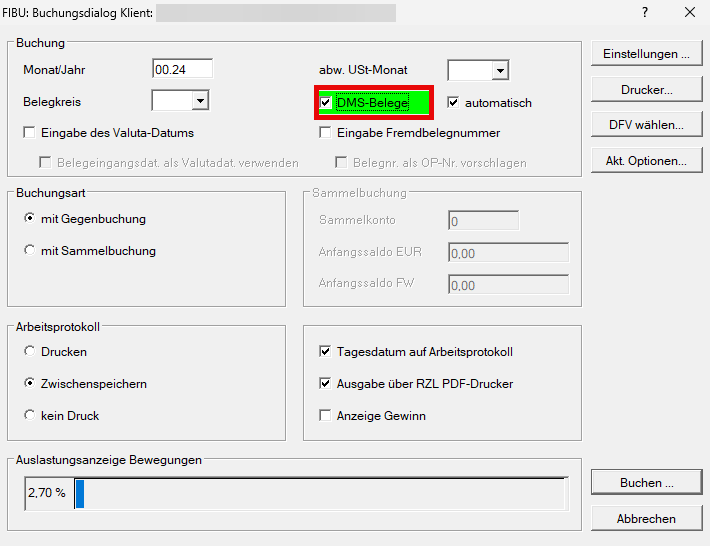This screenshot has width=710, height=546.
Task: Enable Eingabe des Valuta-Datums
Action: coord(29,132)
